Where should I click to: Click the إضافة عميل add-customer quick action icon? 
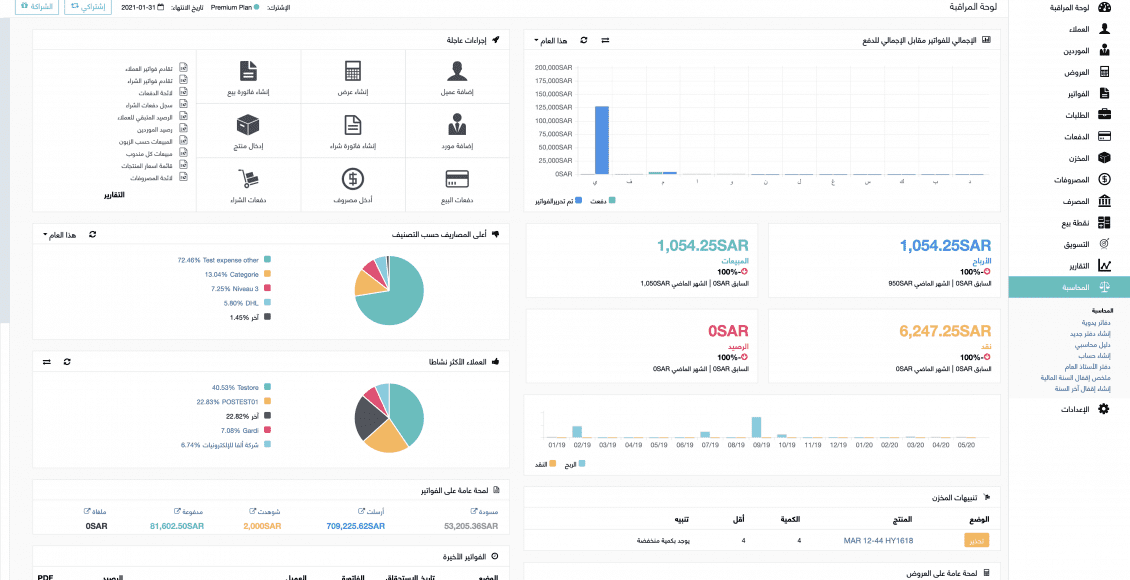tap(457, 71)
